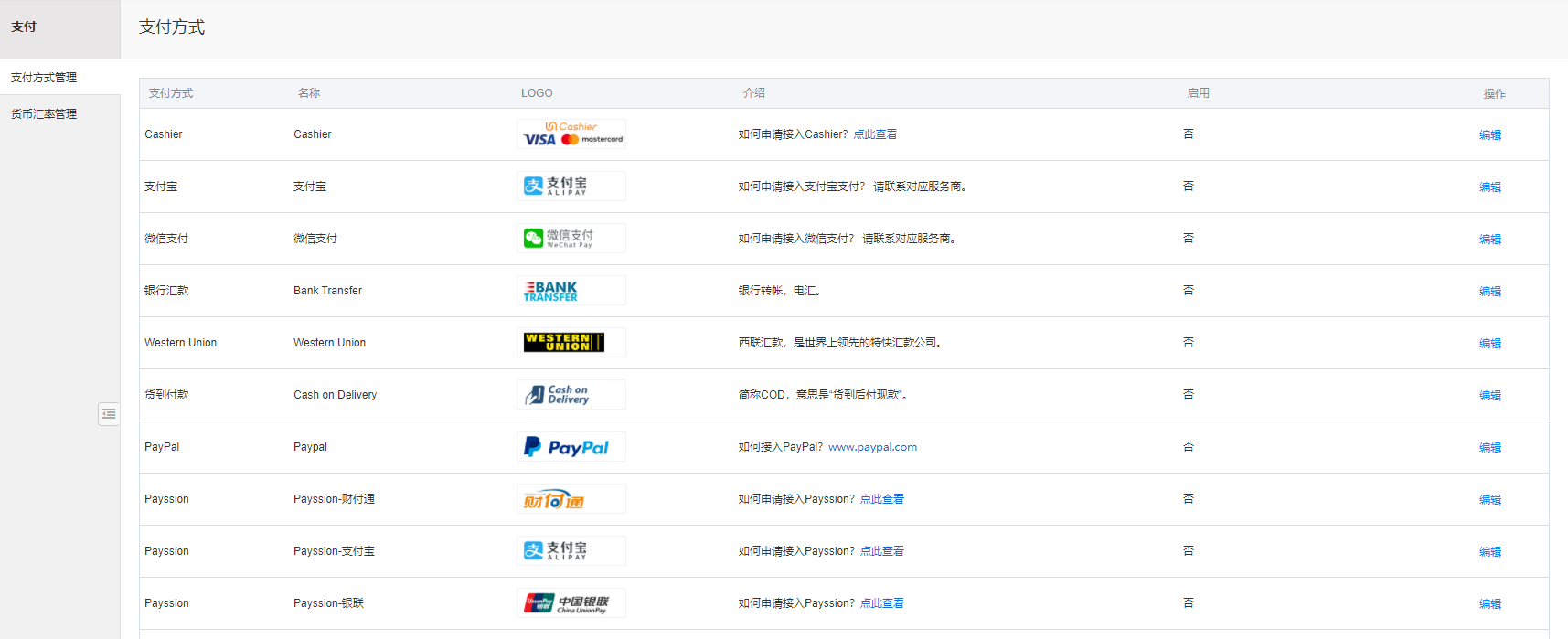Click the Alipay logo in Payssion-支付宝 row
This screenshot has width=1568, height=639.
point(571,551)
